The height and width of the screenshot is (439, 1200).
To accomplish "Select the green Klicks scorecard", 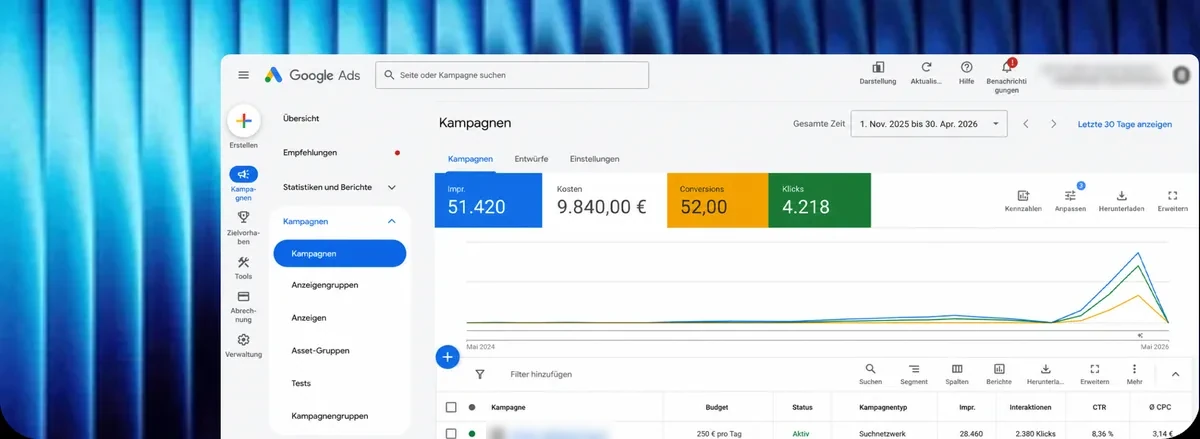I will tap(820, 200).
